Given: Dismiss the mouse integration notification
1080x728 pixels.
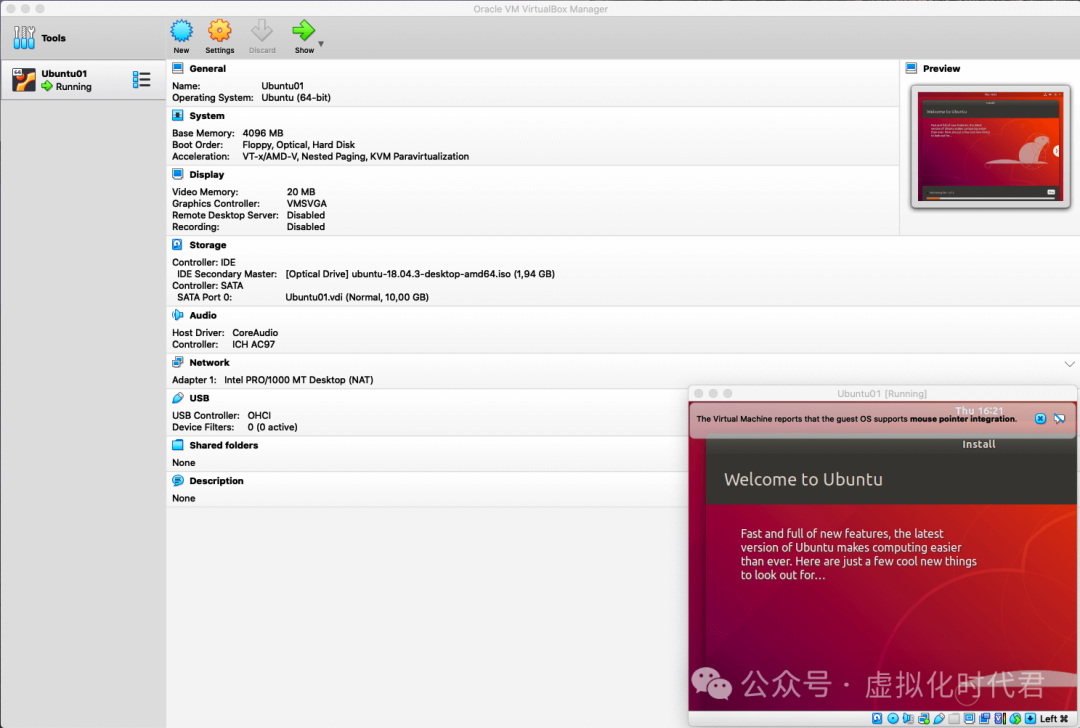Looking at the screenshot, I should point(1040,419).
